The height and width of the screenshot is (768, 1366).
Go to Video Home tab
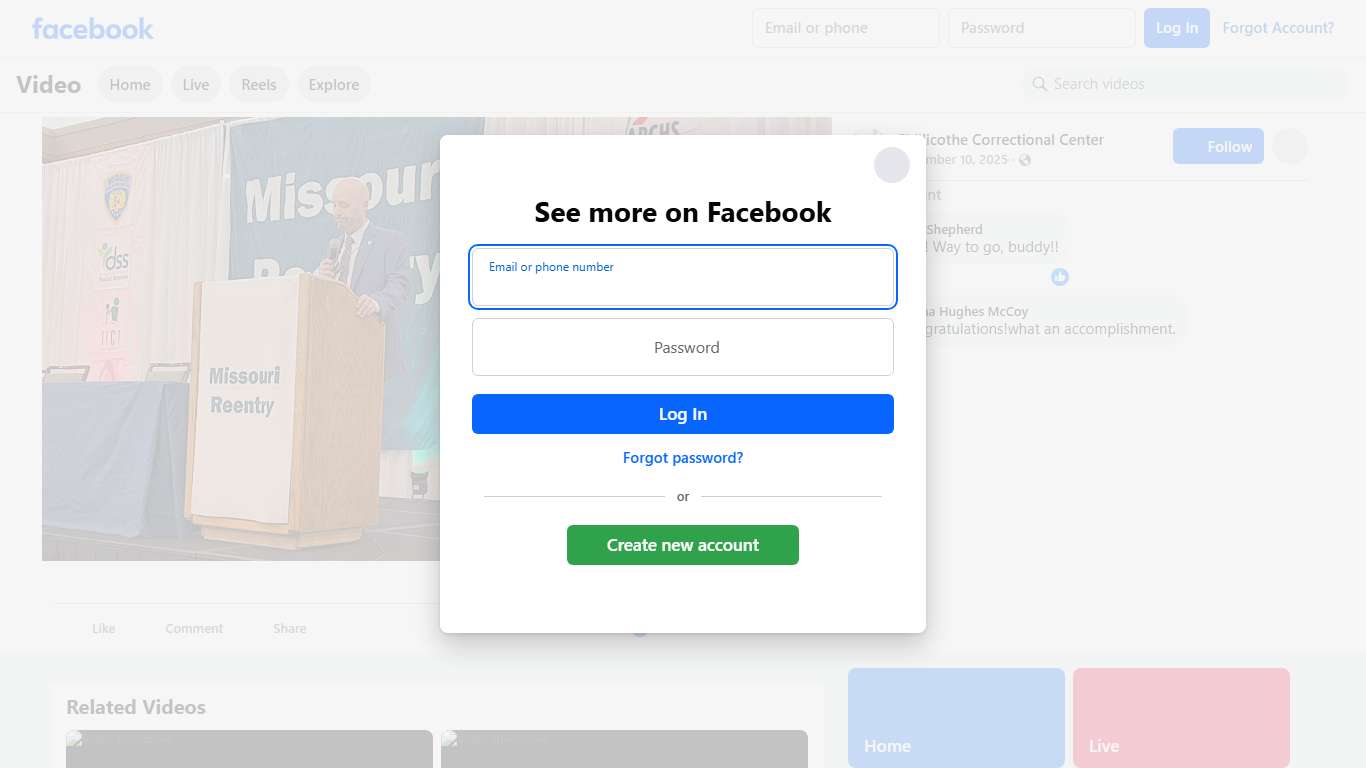130,85
